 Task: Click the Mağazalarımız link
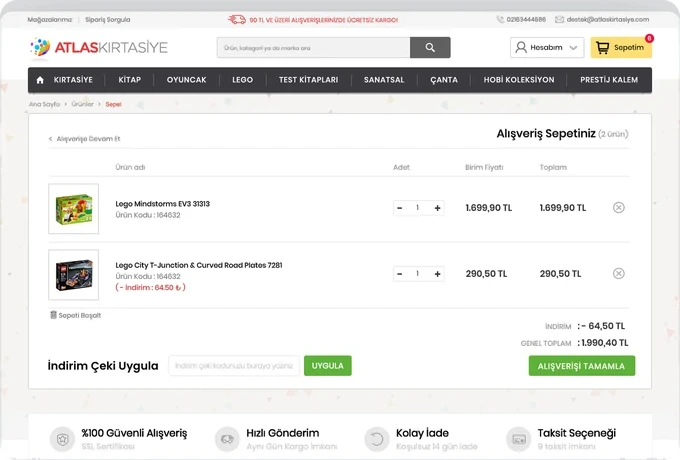point(50,20)
